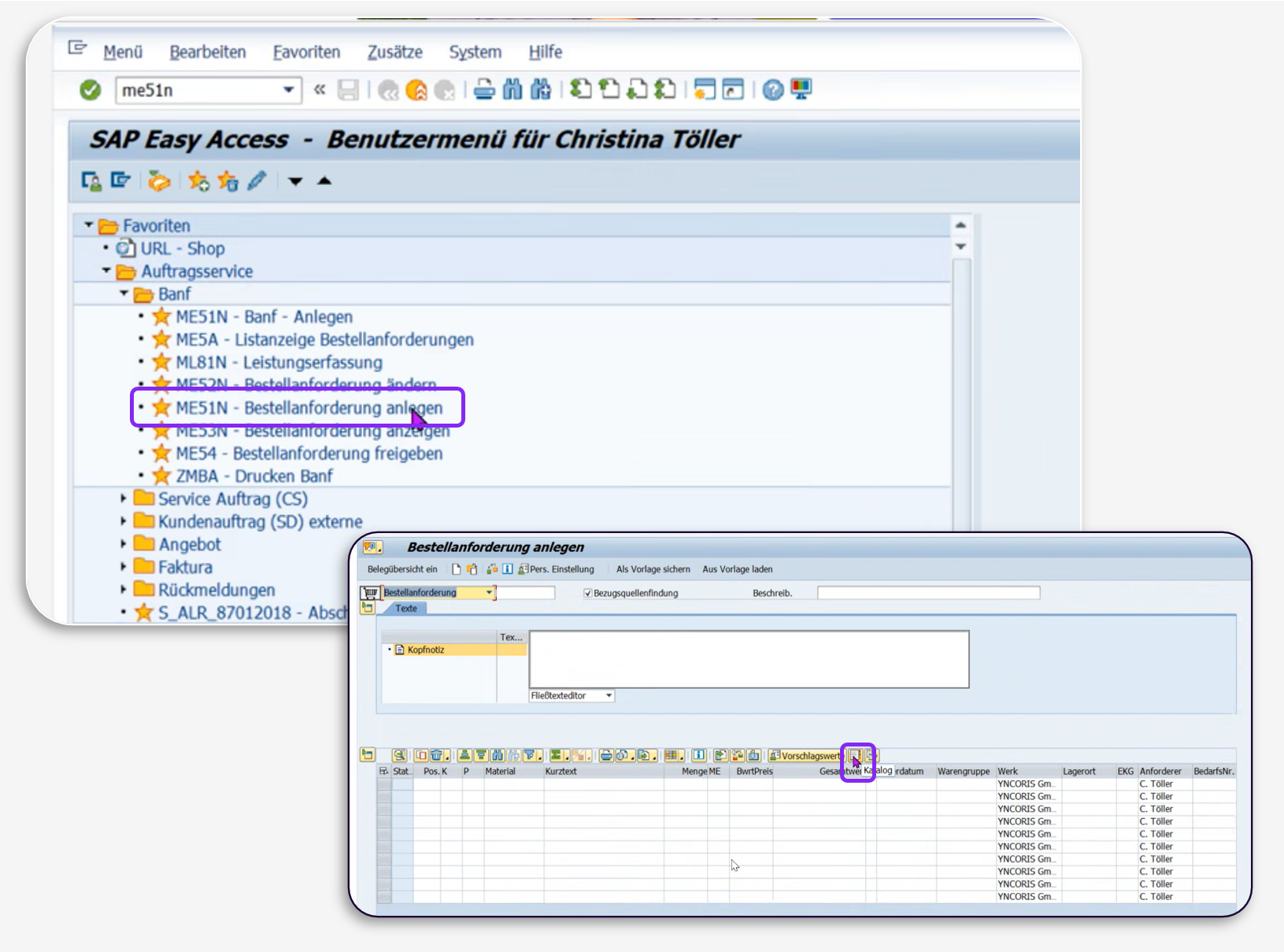The width and height of the screenshot is (1284, 952).
Task: Click Belegübersicht ein button
Action: coord(402,569)
